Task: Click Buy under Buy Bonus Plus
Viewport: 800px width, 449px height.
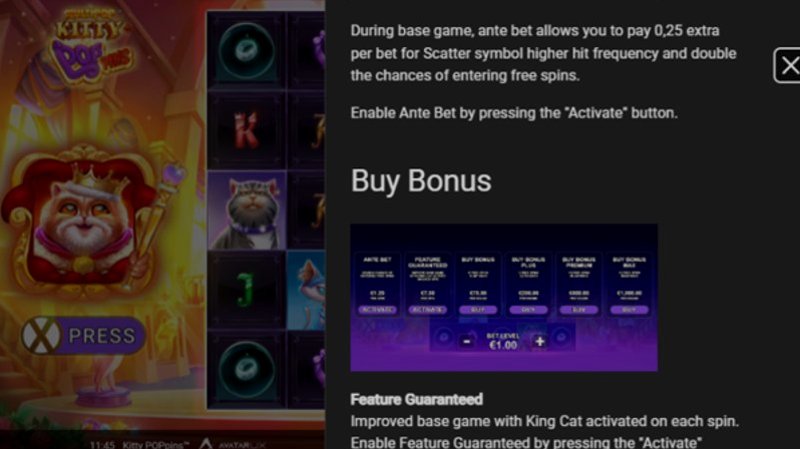Action: 528,310
